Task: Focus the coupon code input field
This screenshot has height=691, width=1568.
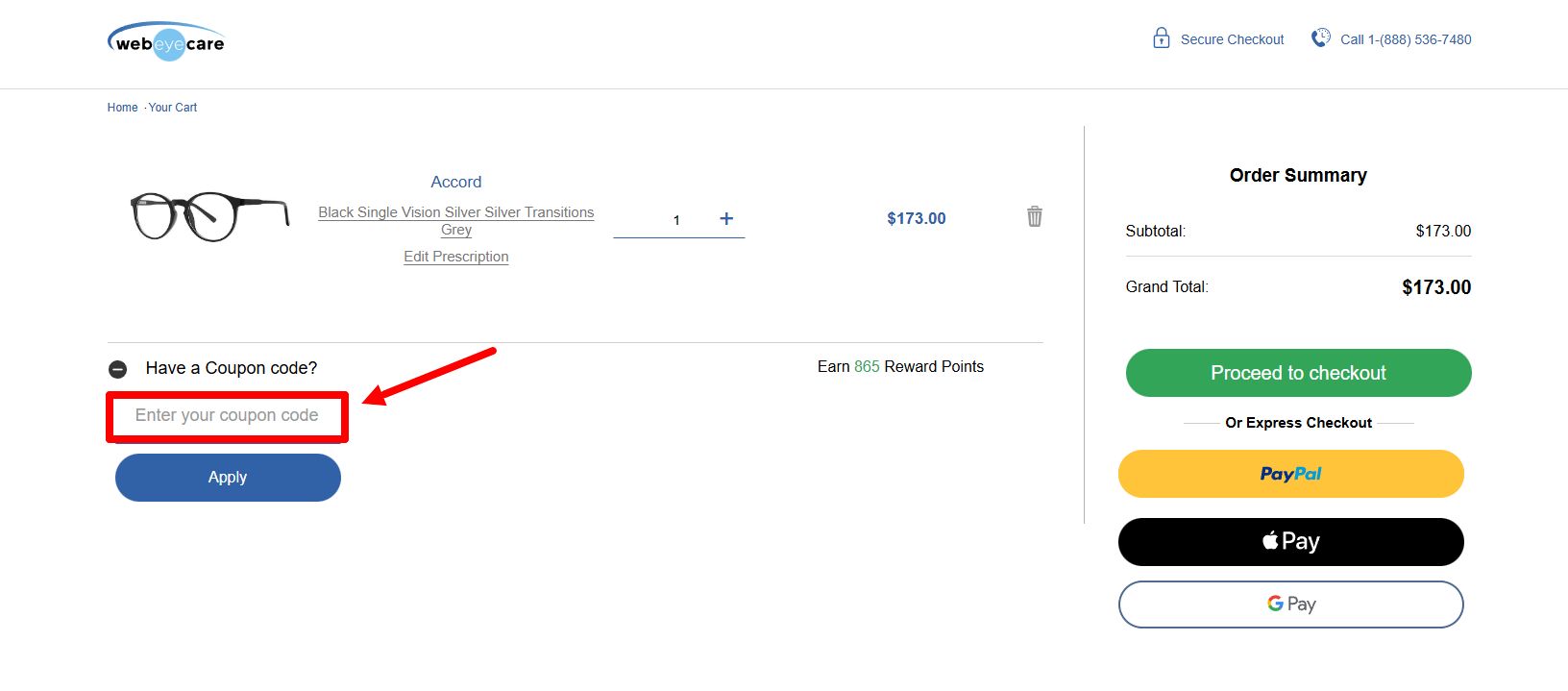Action: coord(227,416)
